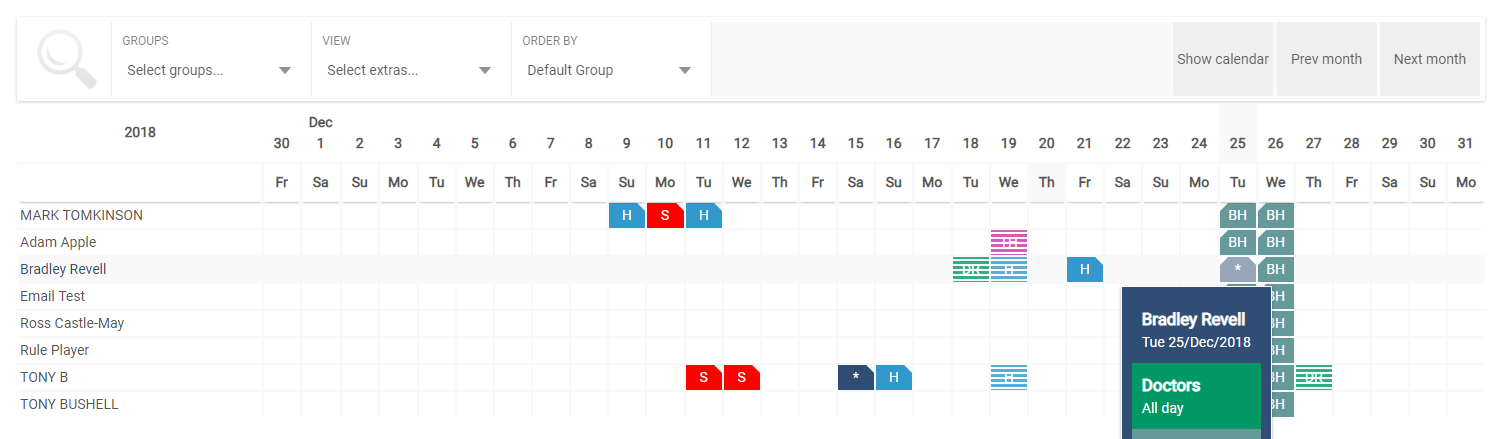Advance to Next month

click(1430, 59)
